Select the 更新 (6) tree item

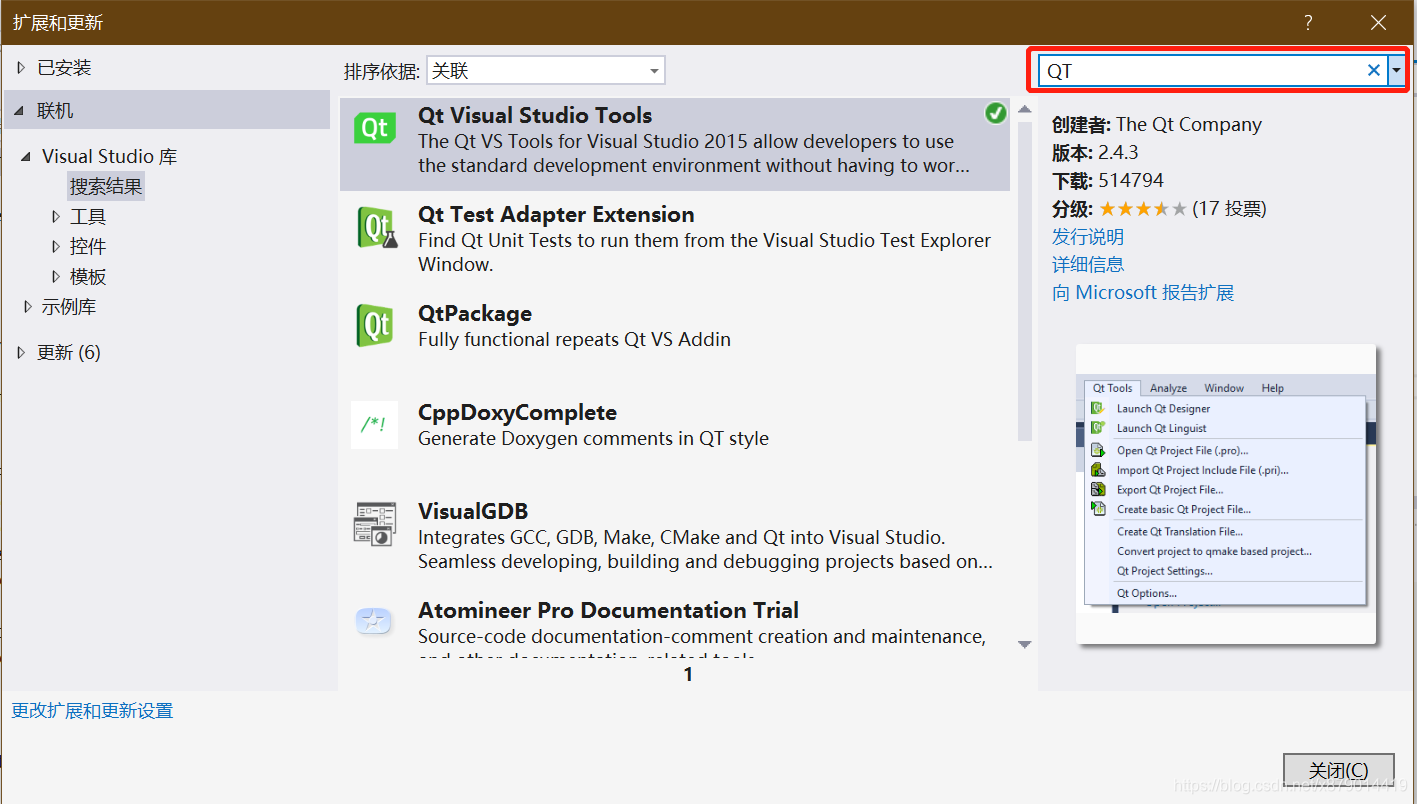(69, 352)
